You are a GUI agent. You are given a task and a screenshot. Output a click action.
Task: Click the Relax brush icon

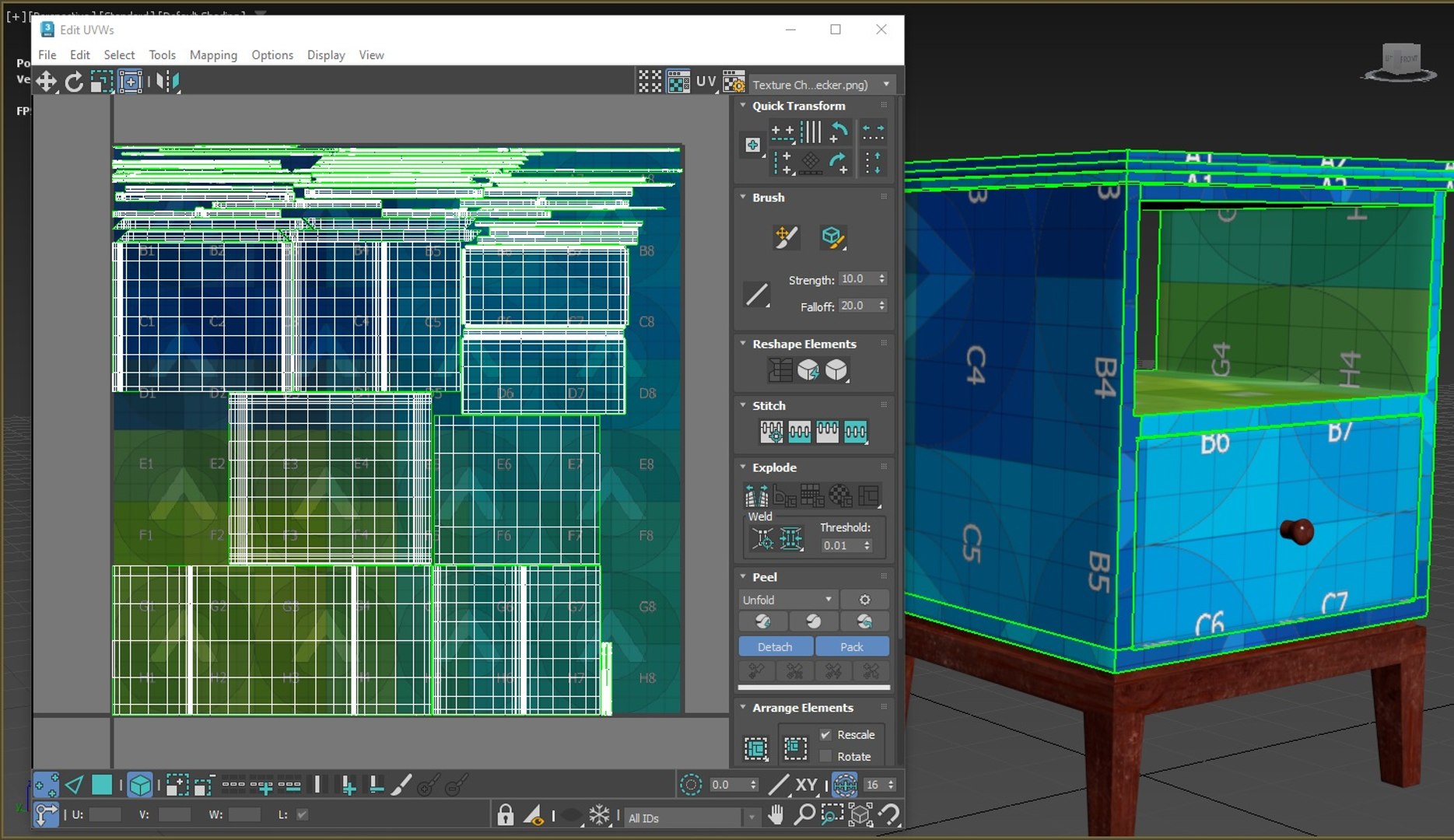point(832,237)
